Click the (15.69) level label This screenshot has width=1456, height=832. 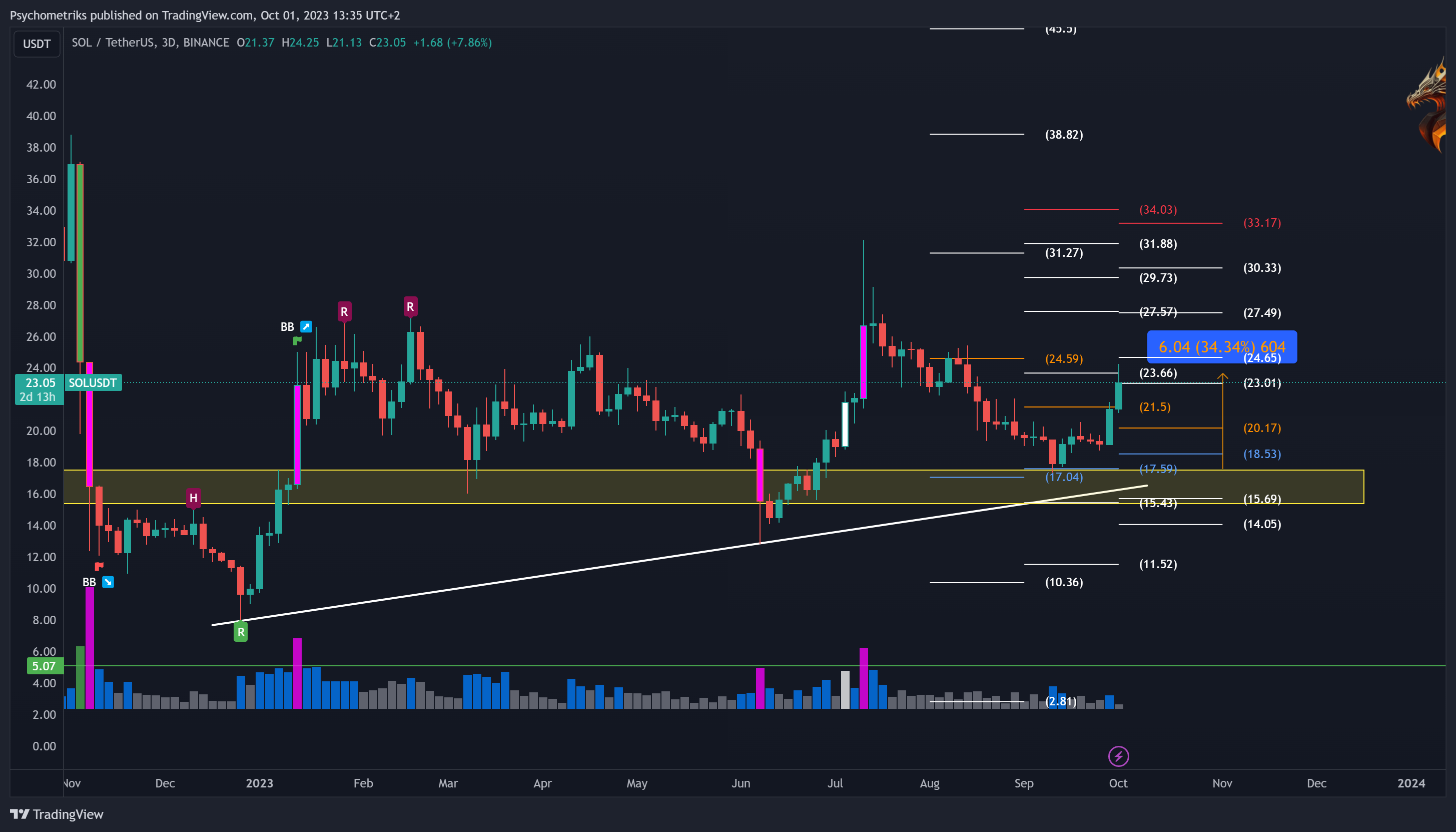(x=1262, y=500)
